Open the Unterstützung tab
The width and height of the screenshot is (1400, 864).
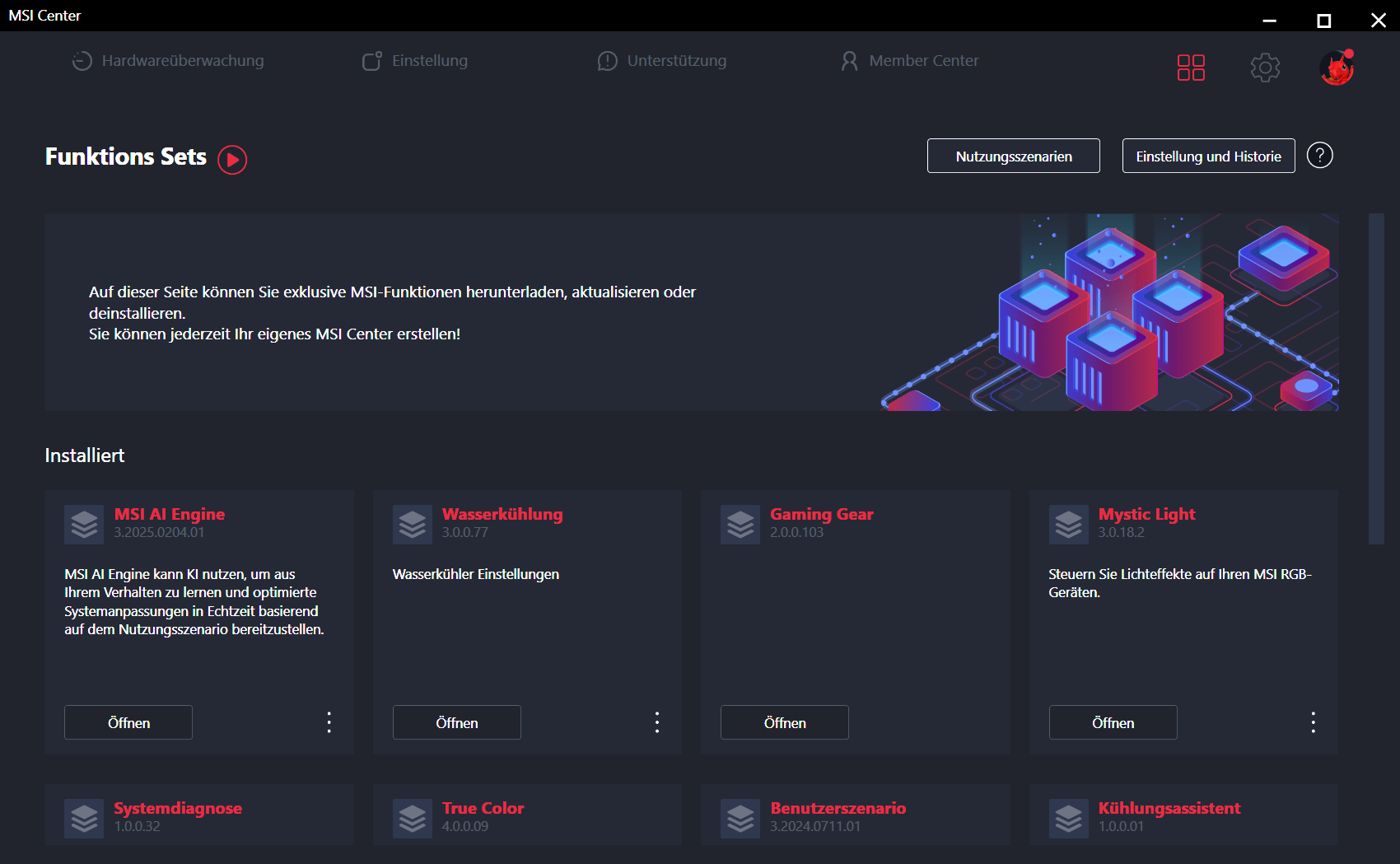[x=661, y=60]
